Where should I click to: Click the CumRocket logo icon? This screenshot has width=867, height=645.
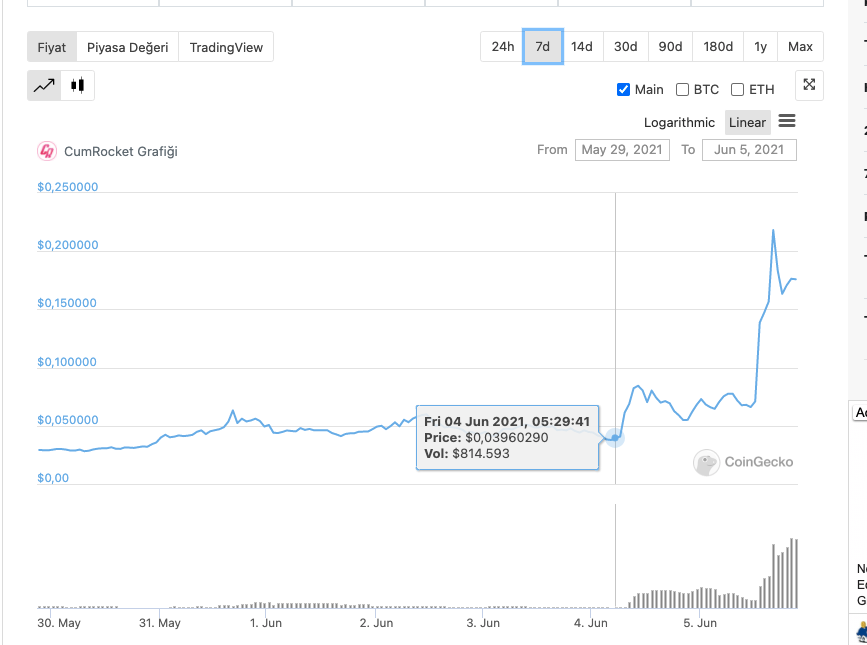click(47, 151)
